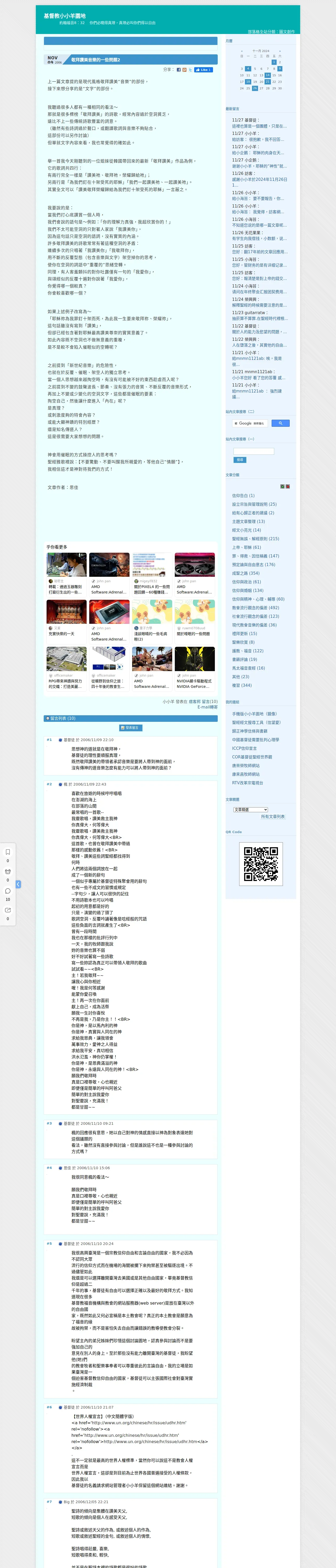The width and height of the screenshot is (336, 1568).
Task: Click the Google search magnifier button
Action: tap(280, 423)
